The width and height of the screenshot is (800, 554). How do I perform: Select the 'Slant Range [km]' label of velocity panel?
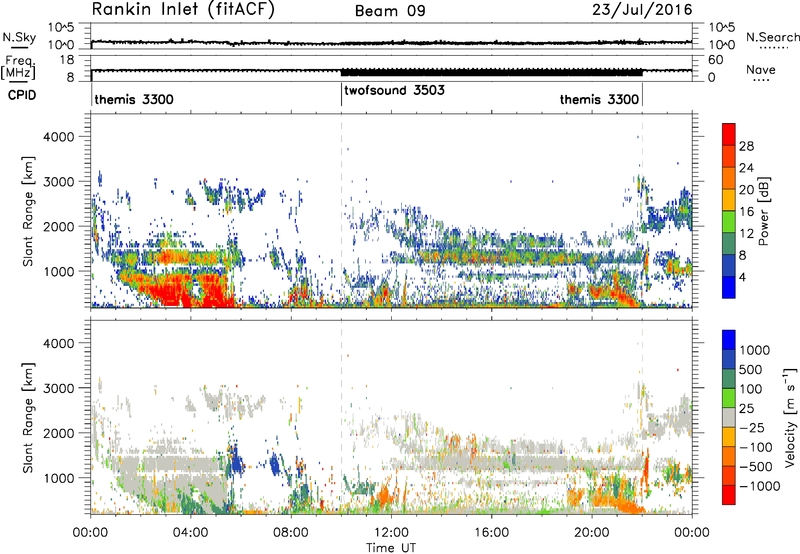[x=28, y=418]
